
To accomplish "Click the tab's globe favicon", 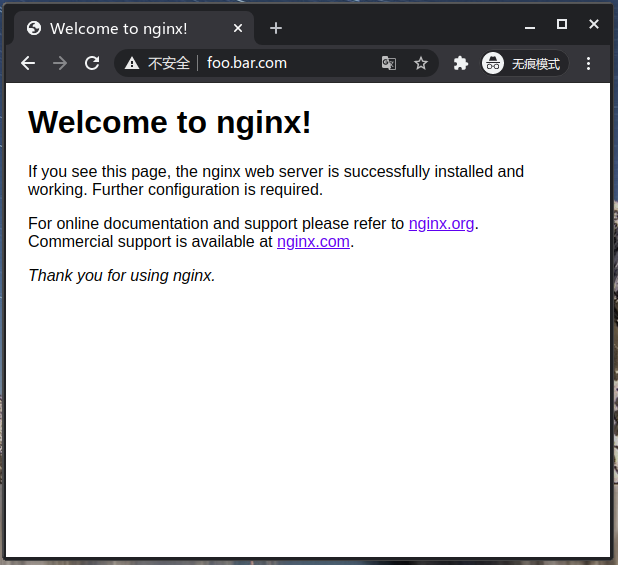I will [x=34, y=28].
